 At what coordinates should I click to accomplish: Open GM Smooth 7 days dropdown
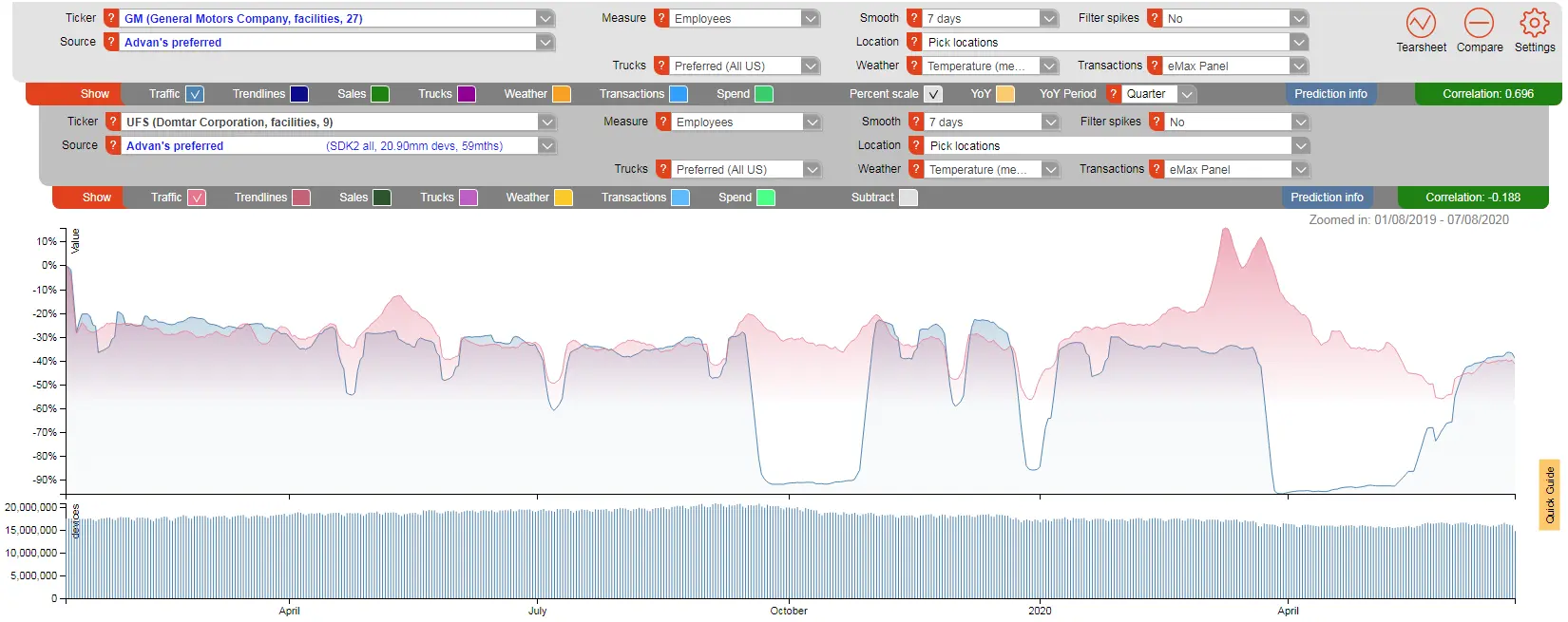(x=1048, y=18)
